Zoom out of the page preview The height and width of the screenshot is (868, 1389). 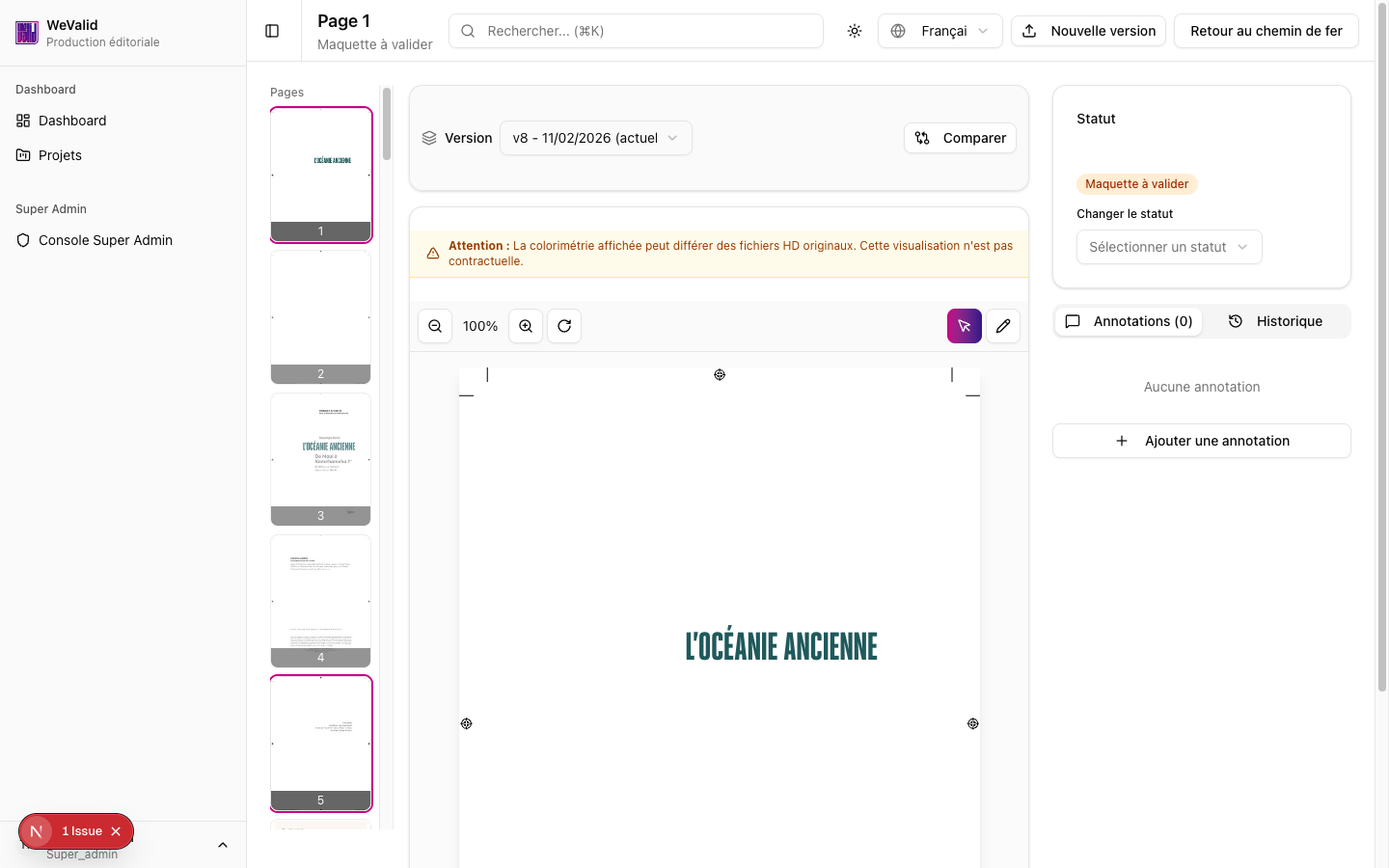point(434,326)
